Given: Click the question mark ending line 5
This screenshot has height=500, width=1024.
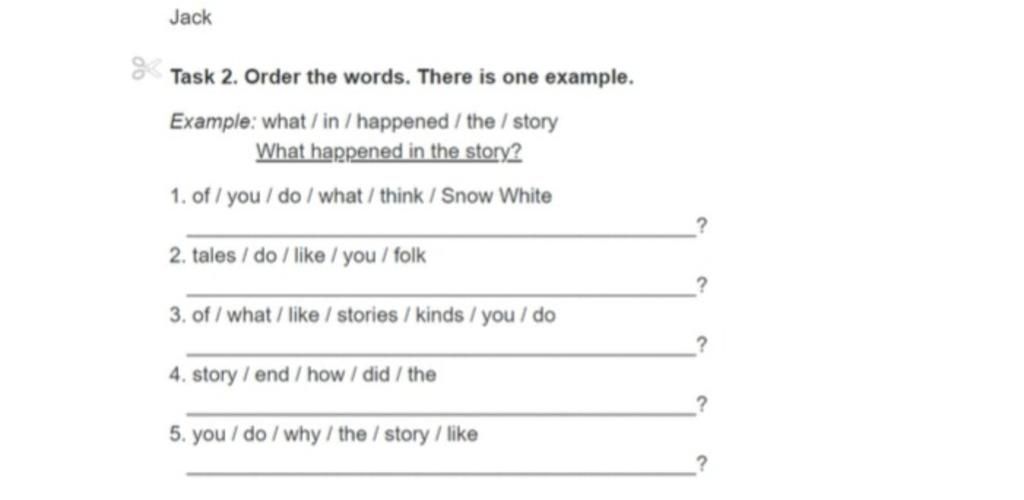Looking at the screenshot, I should pyautogui.click(x=701, y=464).
